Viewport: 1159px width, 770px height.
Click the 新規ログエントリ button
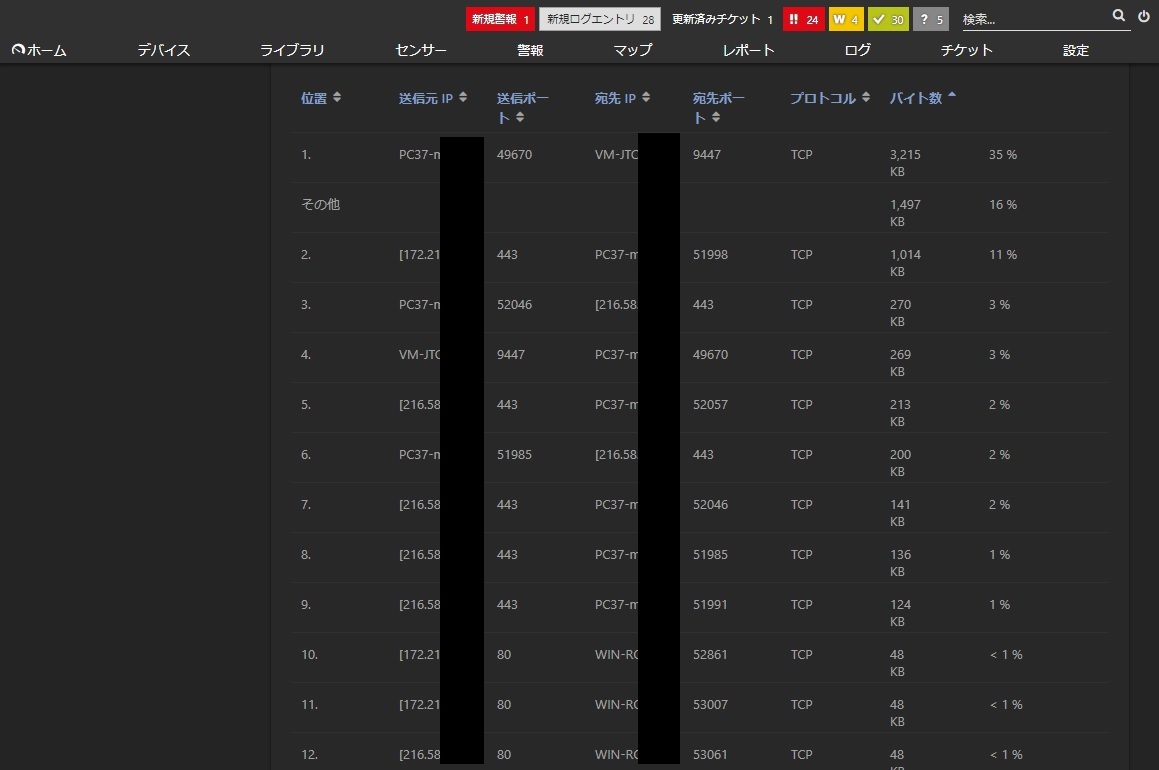click(x=600, y=19)
